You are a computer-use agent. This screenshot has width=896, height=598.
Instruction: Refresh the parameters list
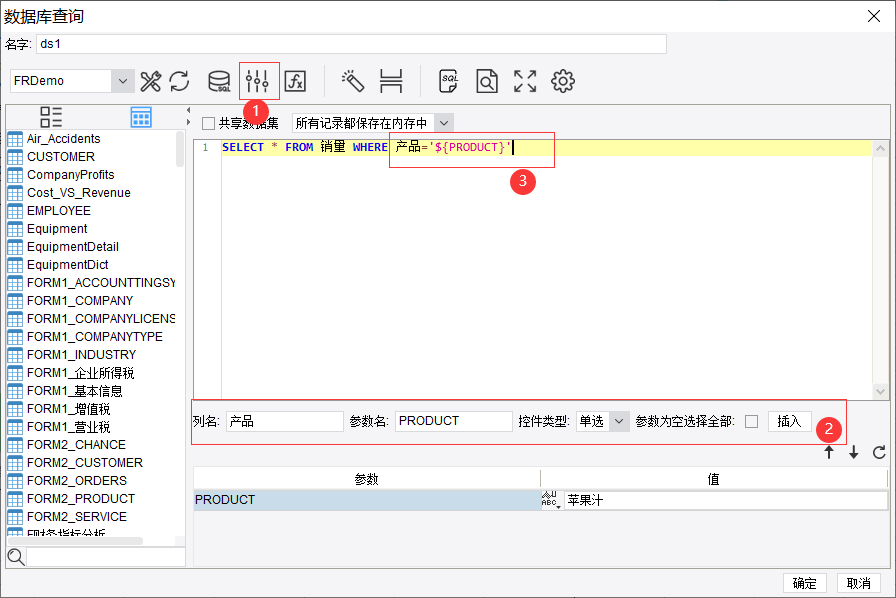pyautogui.click(x=879, y=452)
